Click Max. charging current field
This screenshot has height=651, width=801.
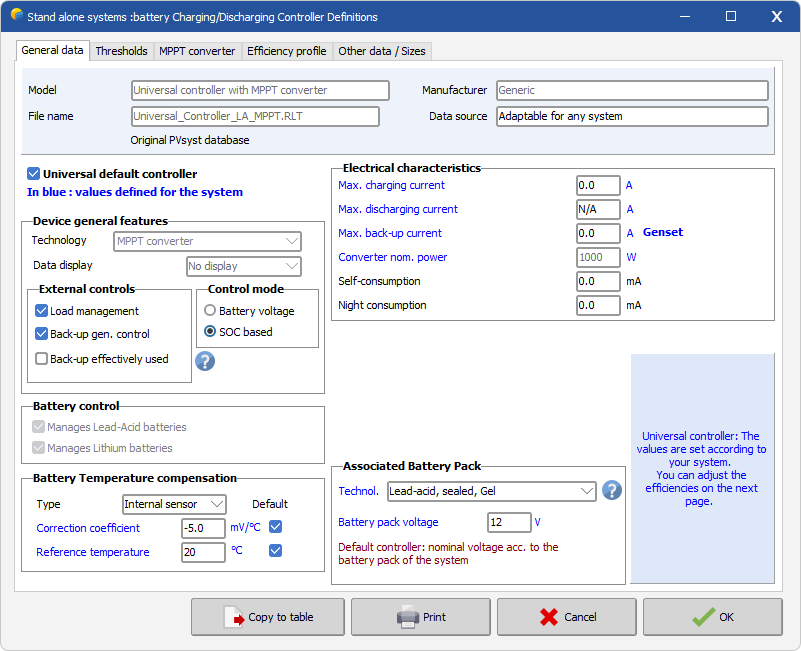[598, 185]
